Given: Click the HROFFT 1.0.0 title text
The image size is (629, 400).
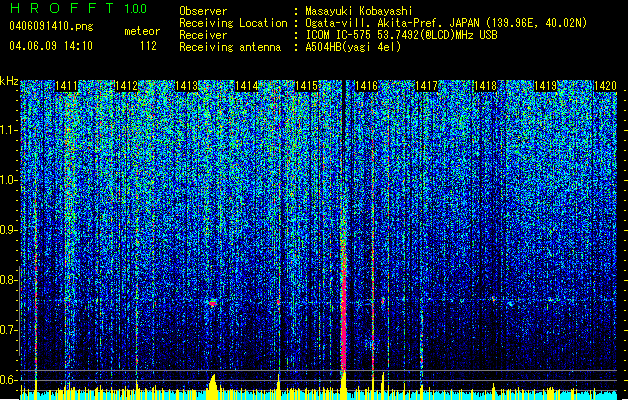Looking at the screenshot, I should point(79,8).
